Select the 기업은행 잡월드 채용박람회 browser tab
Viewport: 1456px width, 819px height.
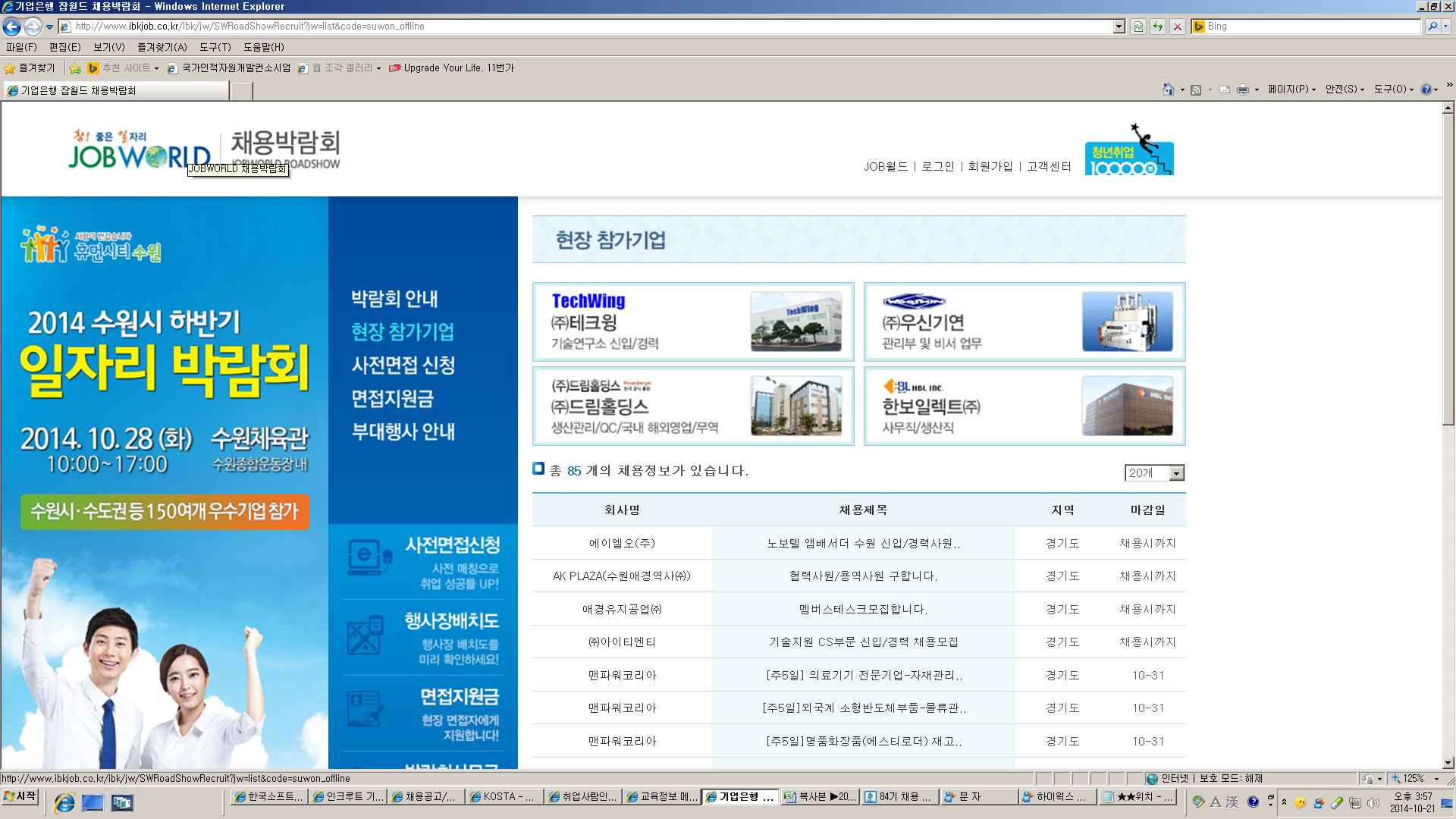(x=115, y=91)
